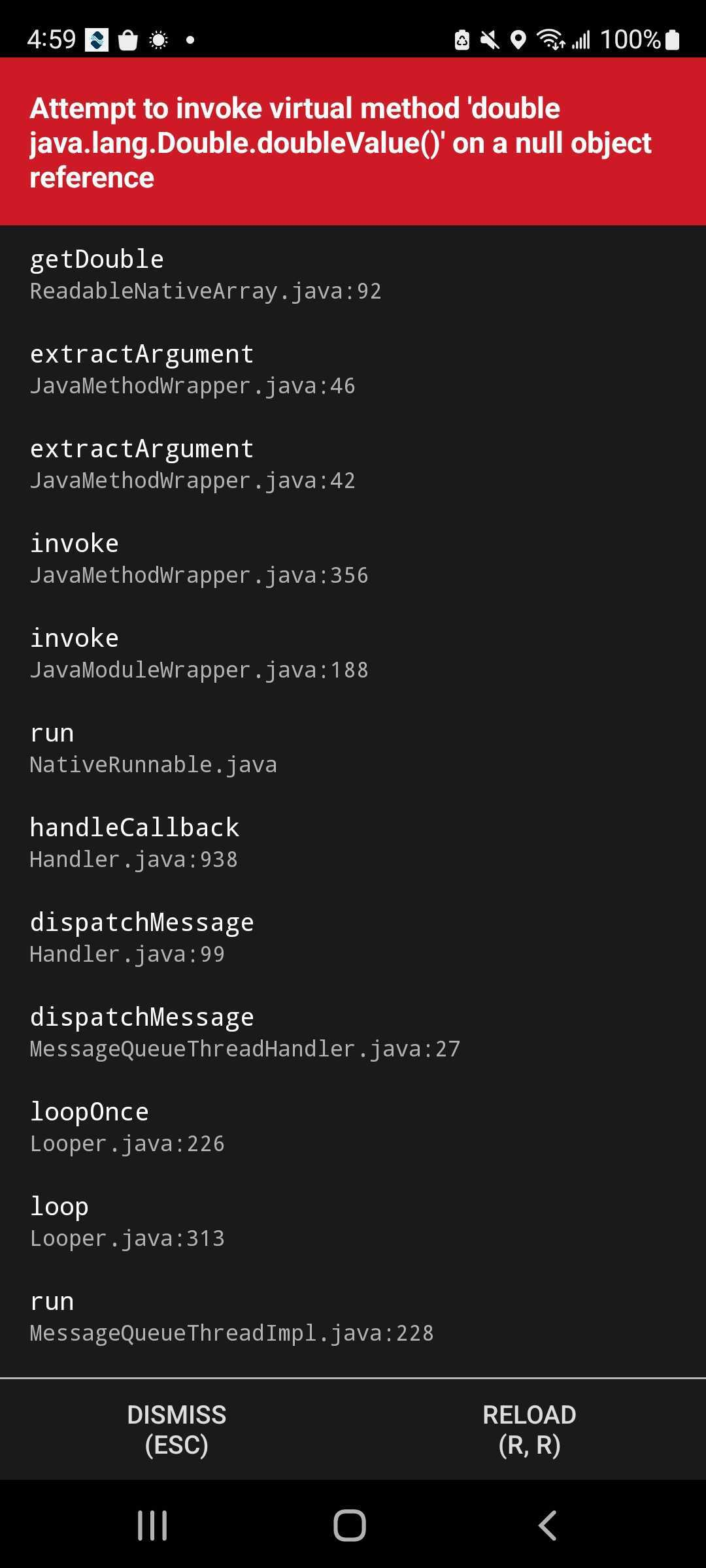The image size is (706, 1568).
Task: Open the run frame in NativeRunnable.java
Action: click(154, 748)
